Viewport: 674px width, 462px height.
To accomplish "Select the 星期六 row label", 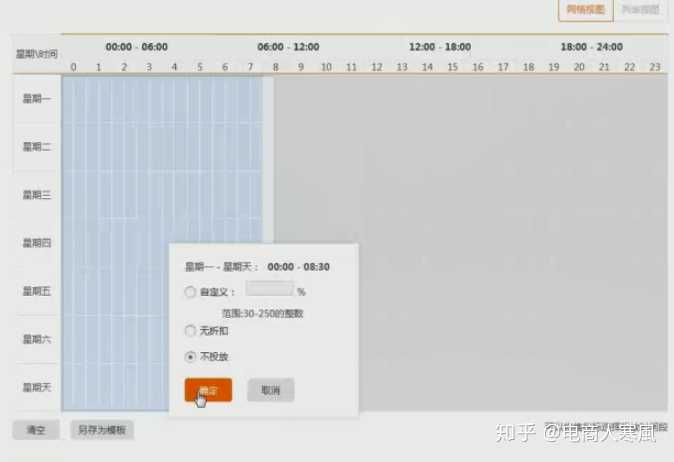I will point(37,339).
